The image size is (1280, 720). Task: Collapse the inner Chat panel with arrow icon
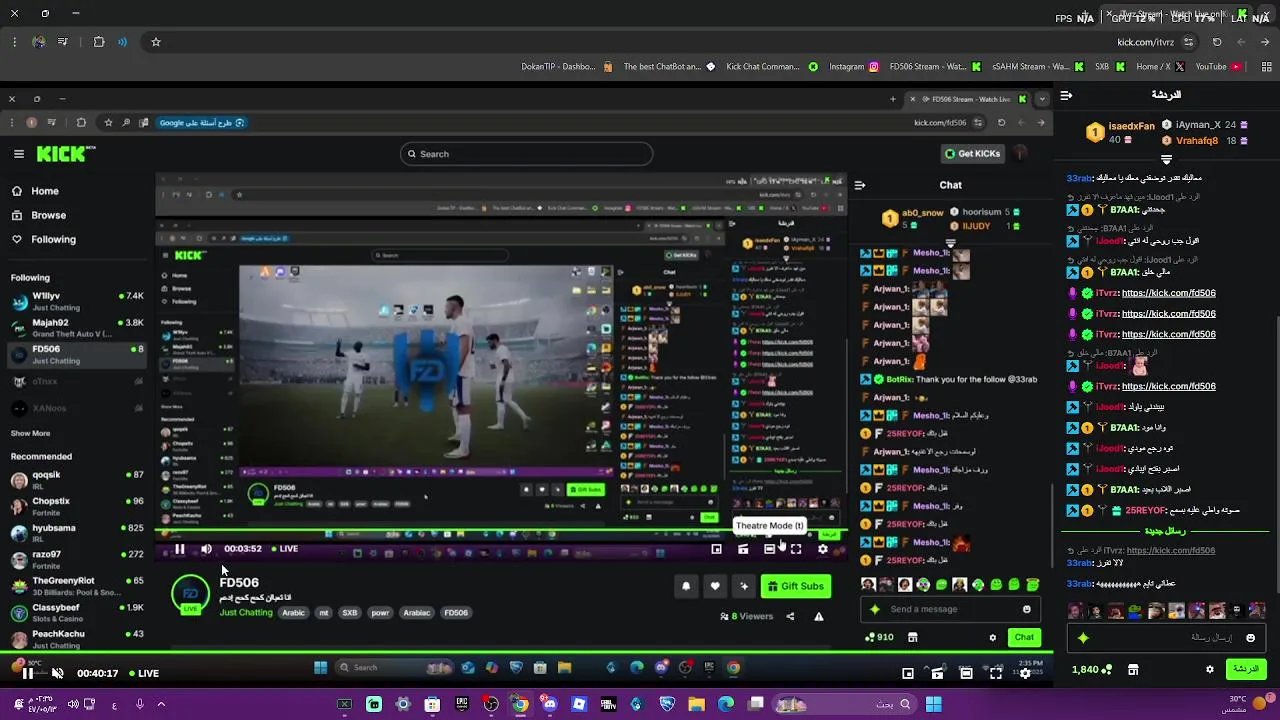pyautogui.click(x=859, y=184)
